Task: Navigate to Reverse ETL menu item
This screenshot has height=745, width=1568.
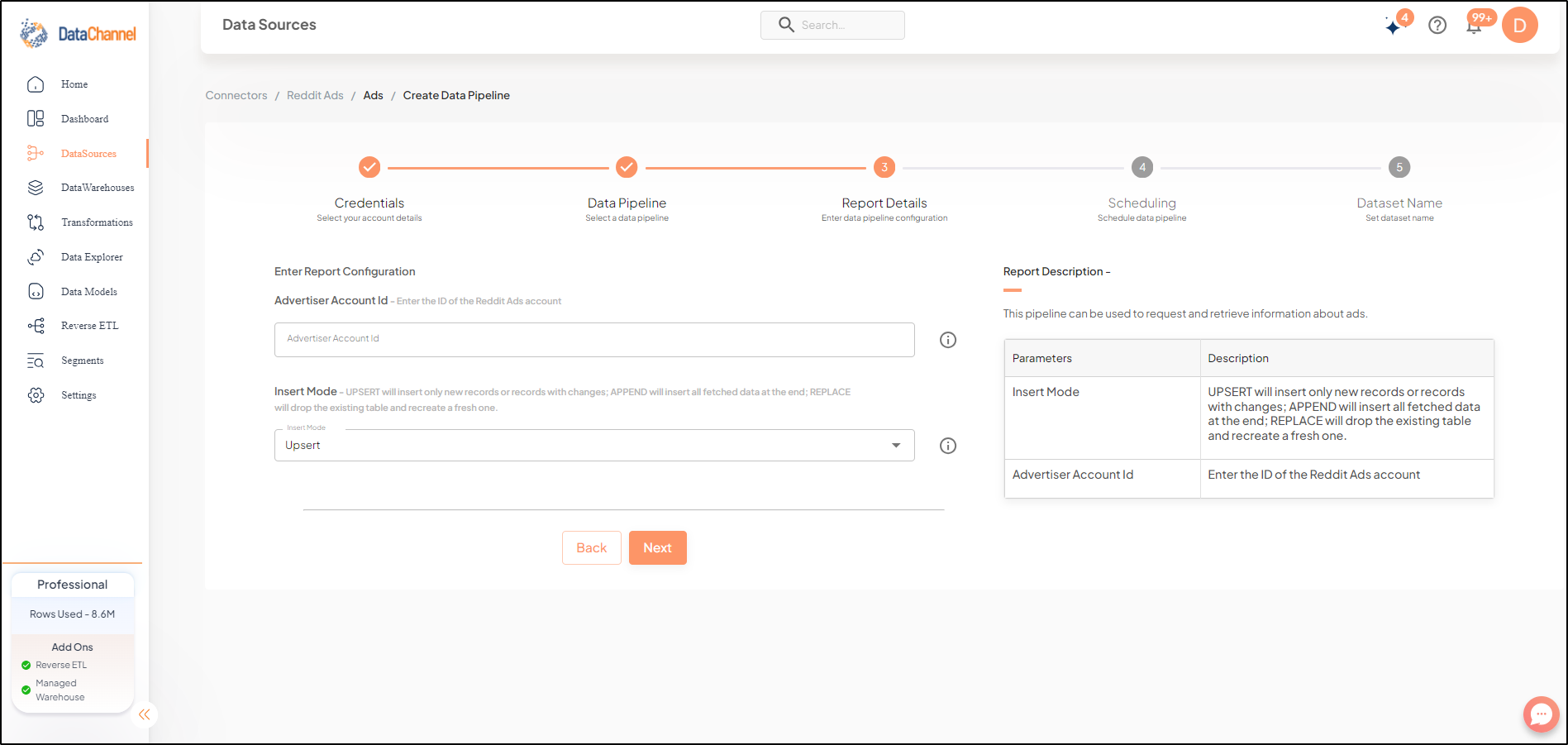Action: (90, 326)
